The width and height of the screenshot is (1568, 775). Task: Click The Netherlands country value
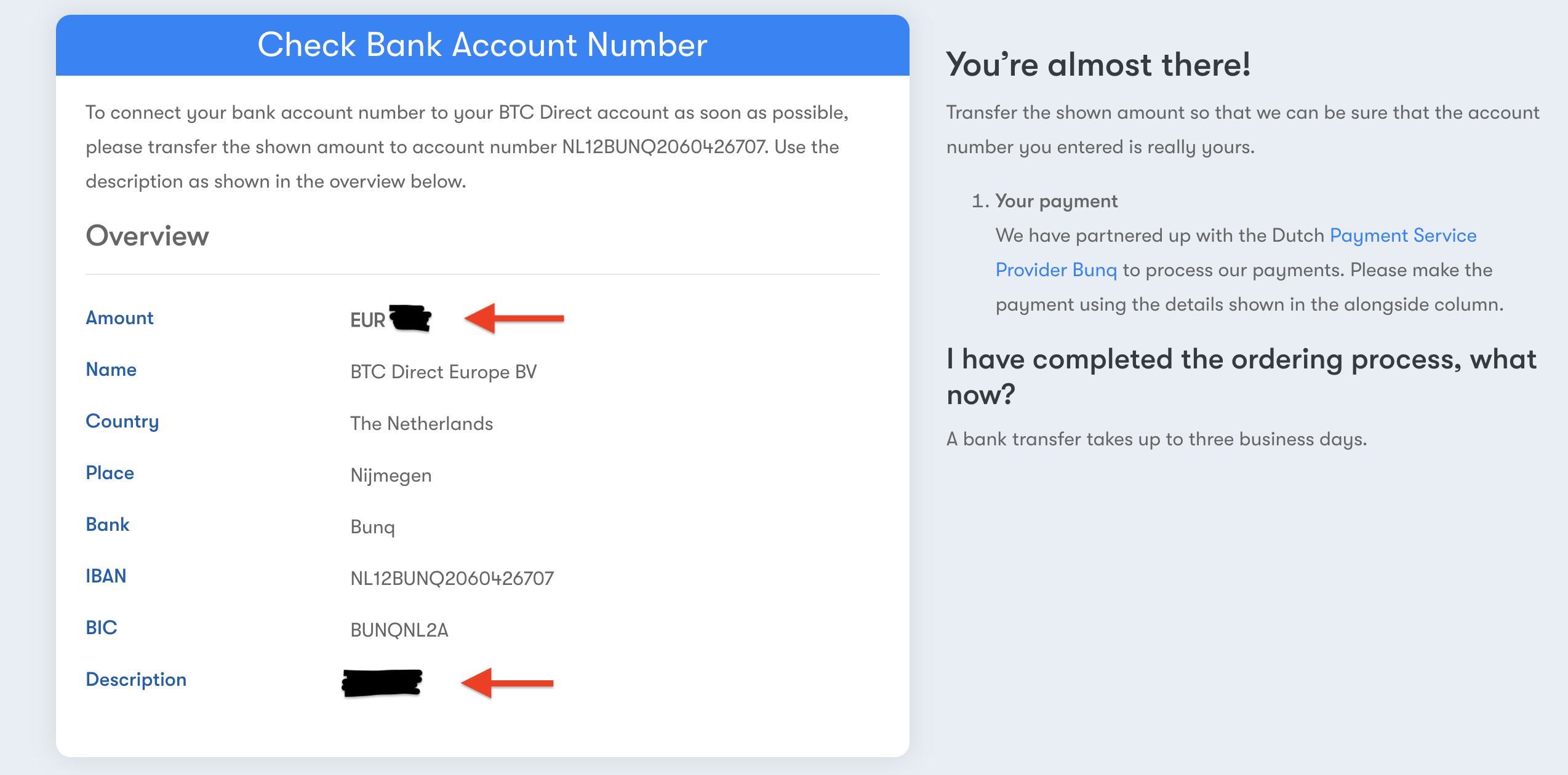pyautogui.click(x=421, y=423)
